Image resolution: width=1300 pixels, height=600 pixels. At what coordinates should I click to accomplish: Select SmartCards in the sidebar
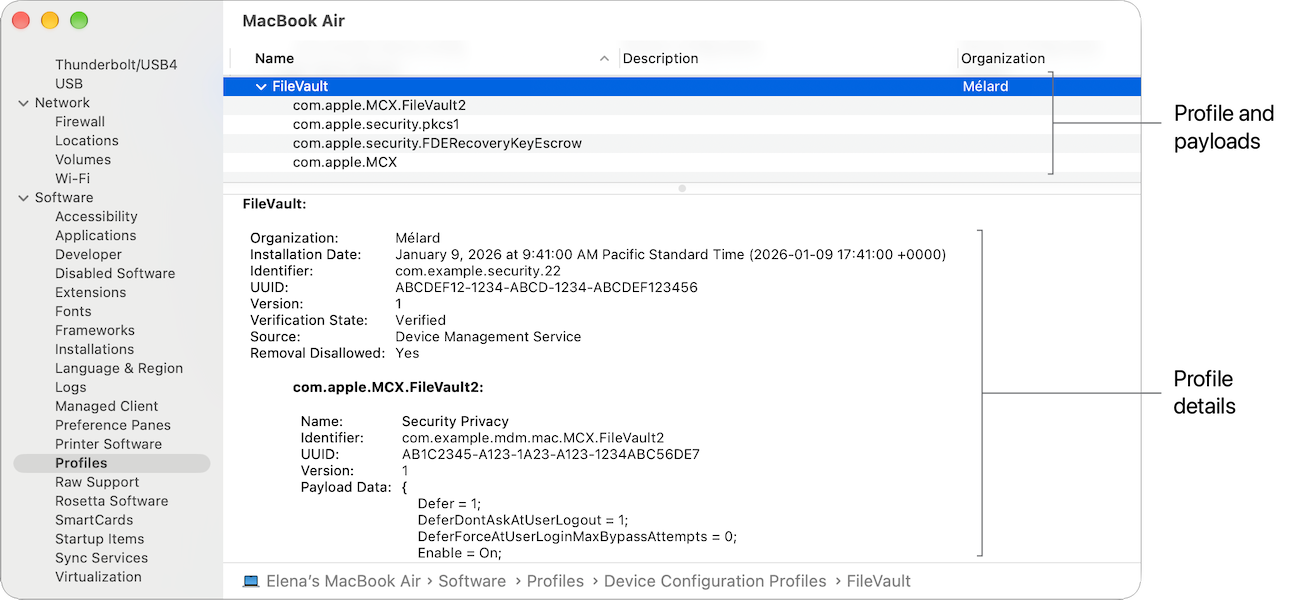[94, 521]
